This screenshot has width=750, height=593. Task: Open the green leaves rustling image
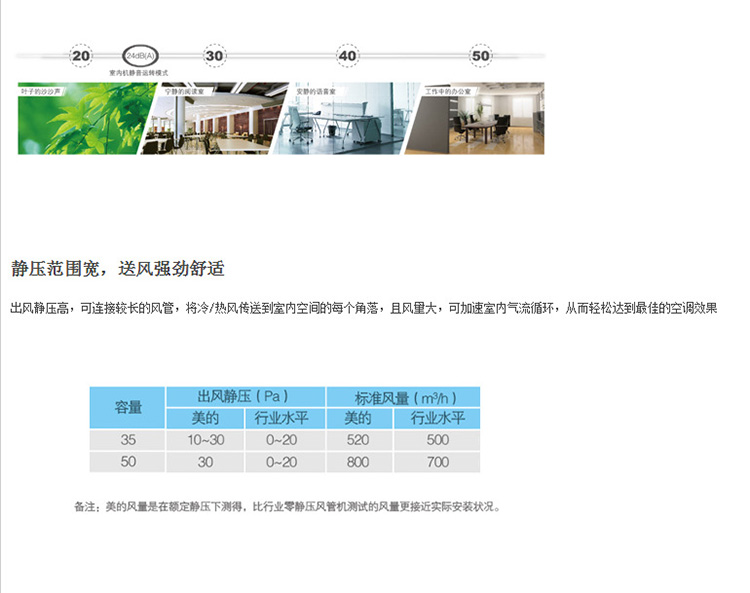point(80,118)
